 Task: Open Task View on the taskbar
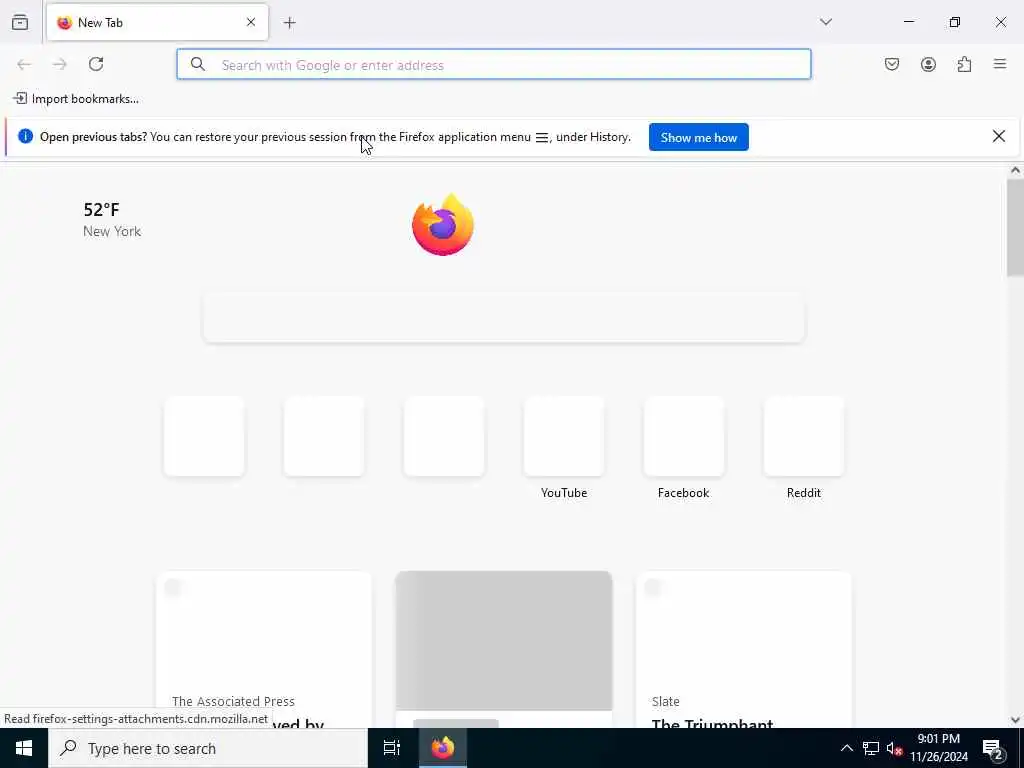point(392,748)
